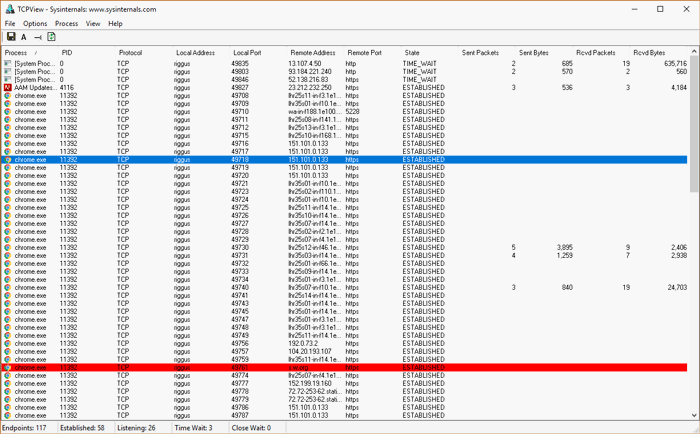The height and width of the screenshot is (434, 700).
Task: Sort by the Sent Packets column header
Action: click(x=487, y=53)
